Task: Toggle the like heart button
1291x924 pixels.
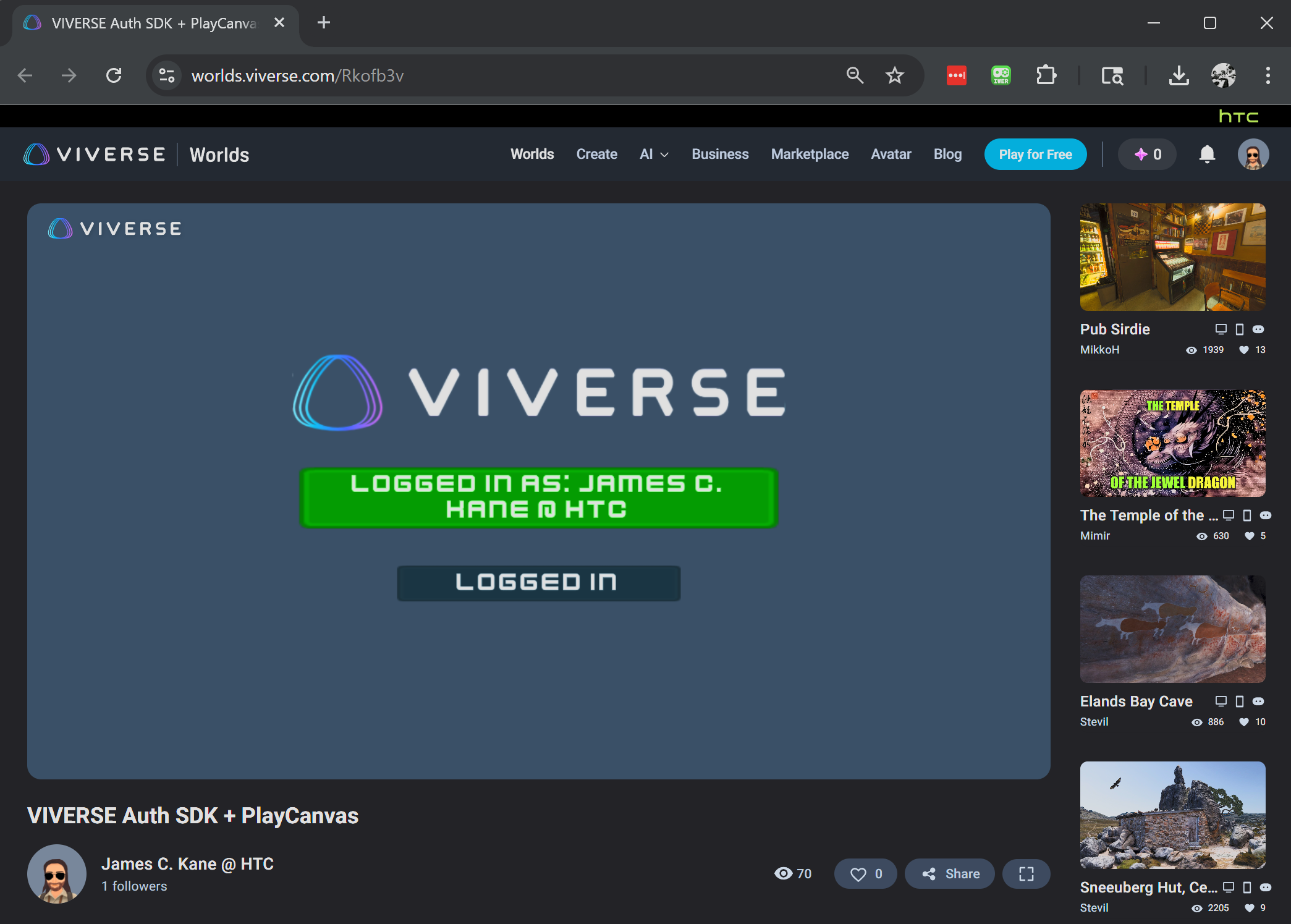Action: click(x=865, y=873)
